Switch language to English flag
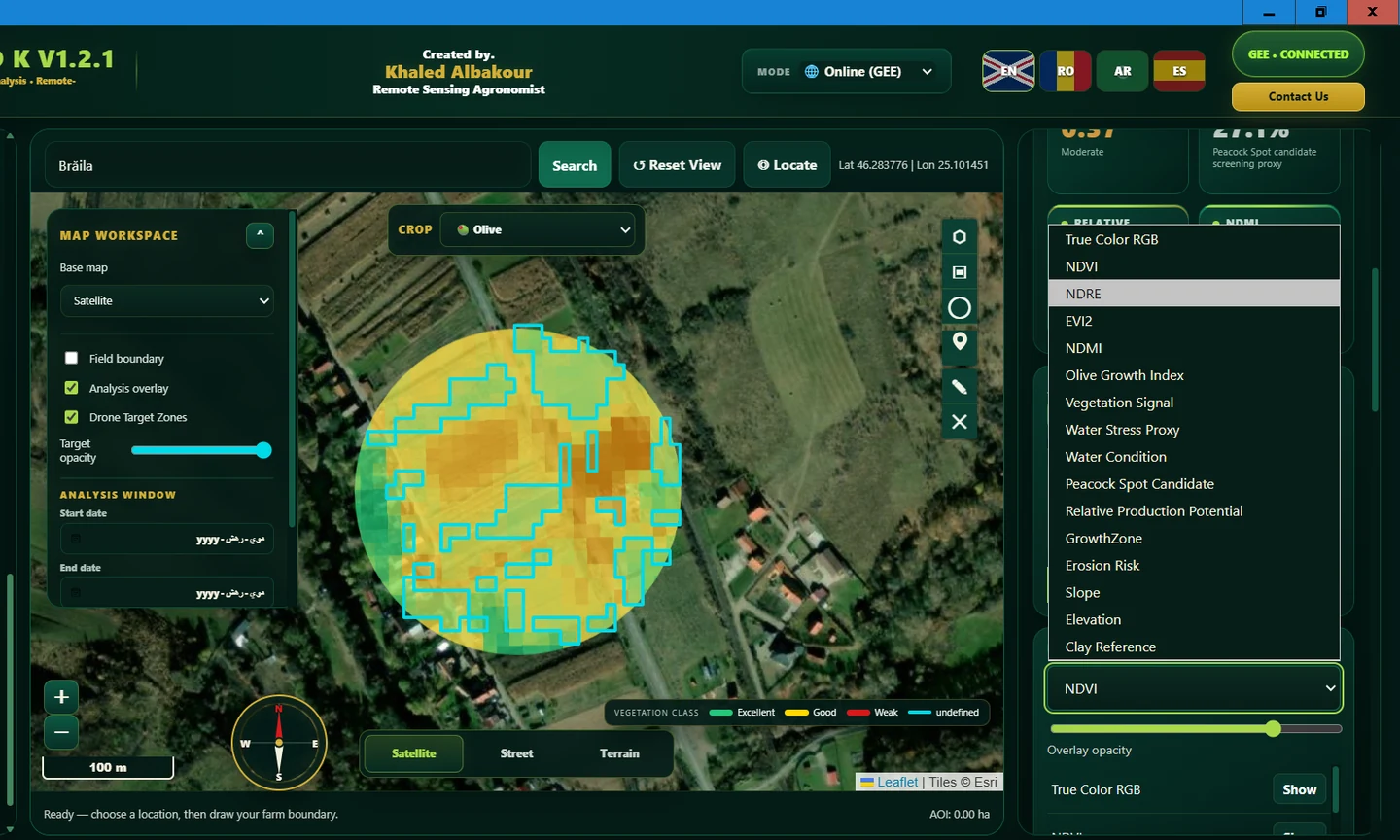1400x840 pixels. pyautogui.click(x=1008, y=71)
